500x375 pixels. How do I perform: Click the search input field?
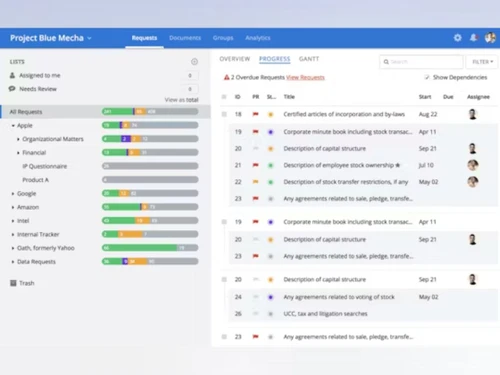tap(421, 62)
